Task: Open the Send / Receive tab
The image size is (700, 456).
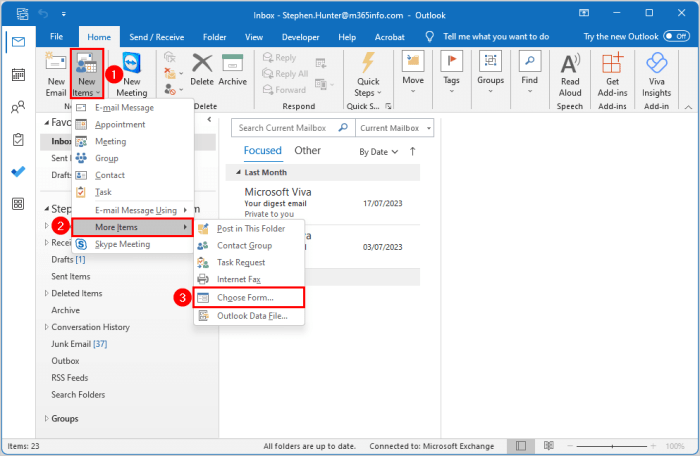Action: click(157, 37)
